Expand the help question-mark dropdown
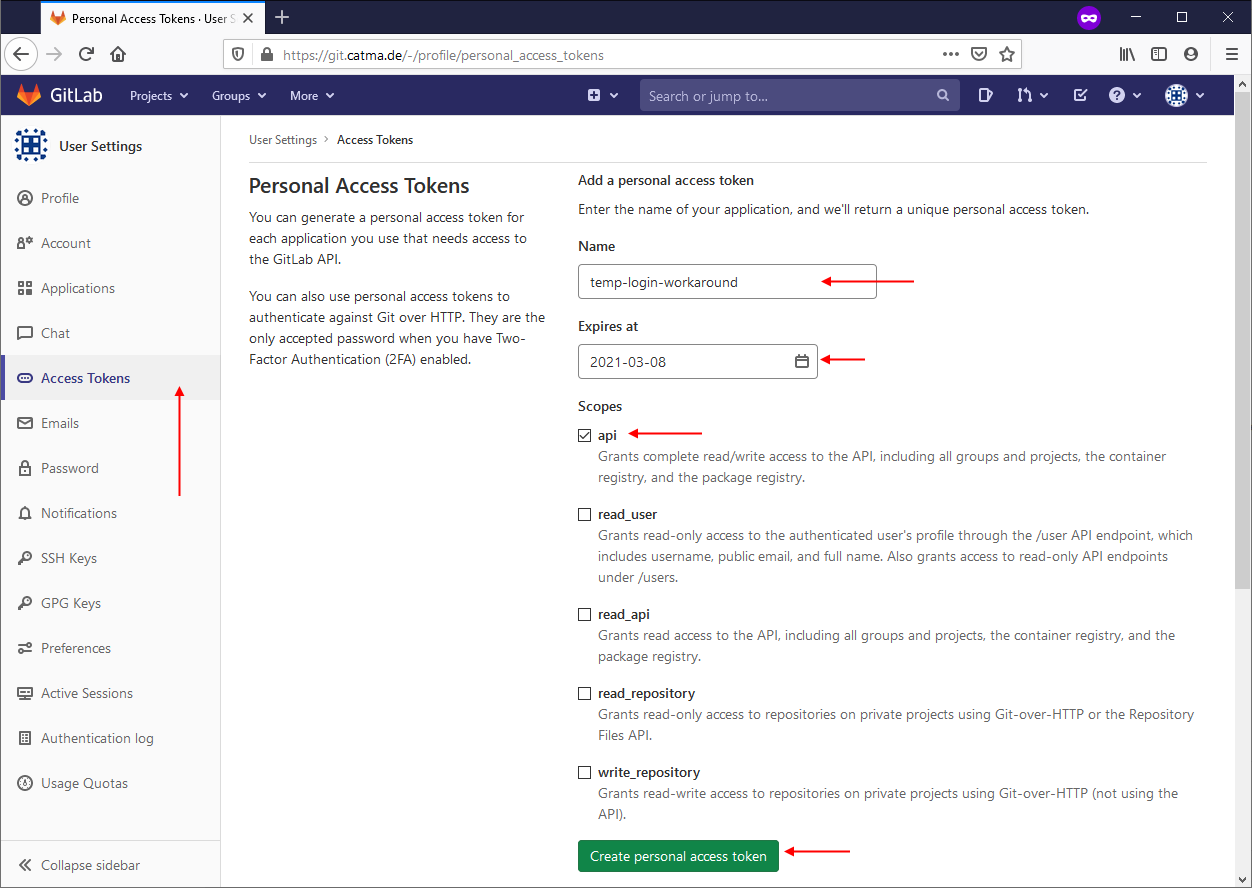1252x888 pixels. coord(1125,95)
